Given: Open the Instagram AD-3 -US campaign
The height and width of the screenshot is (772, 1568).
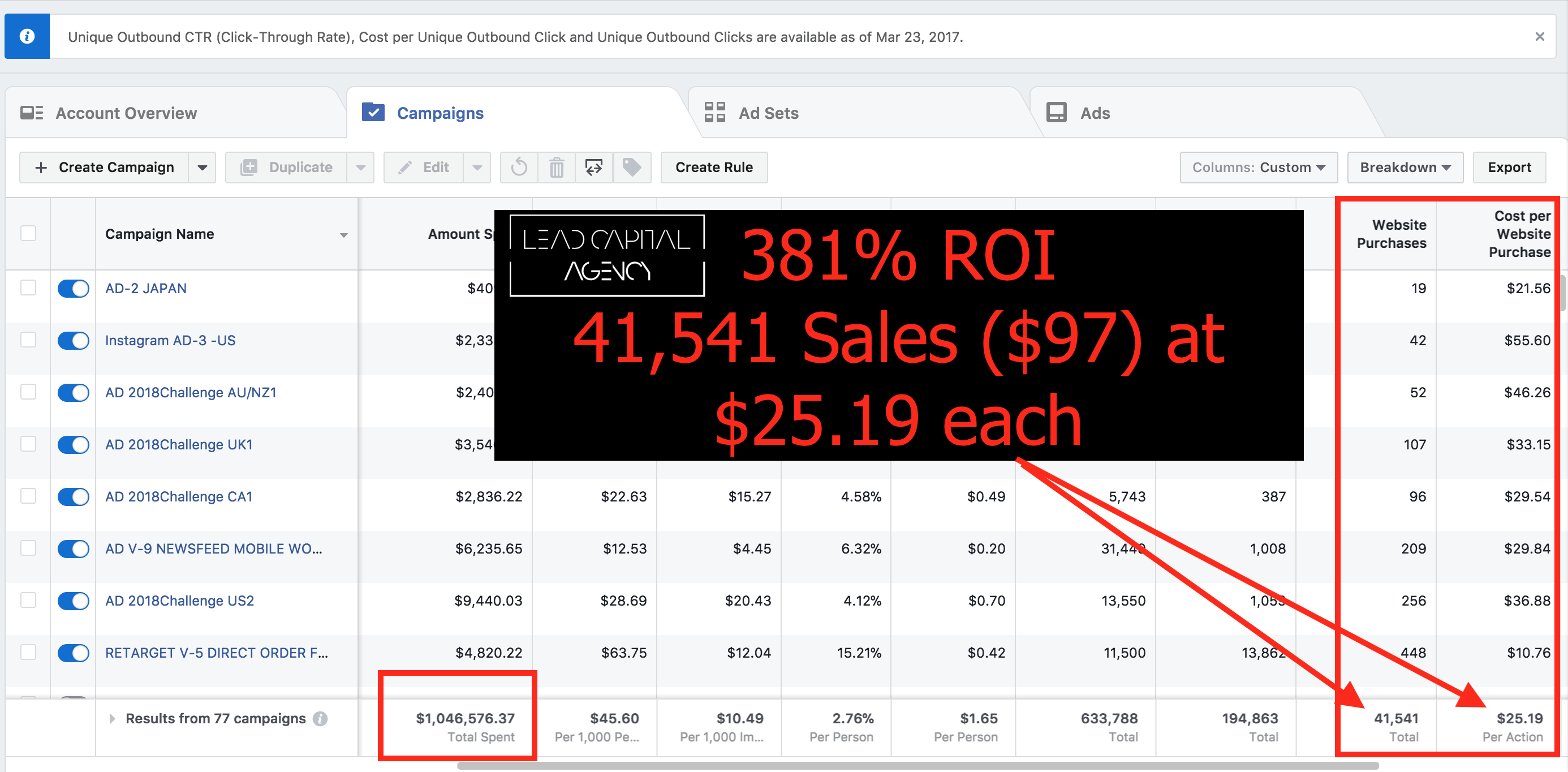Looking at the screenshot, I should coord(170,340).
